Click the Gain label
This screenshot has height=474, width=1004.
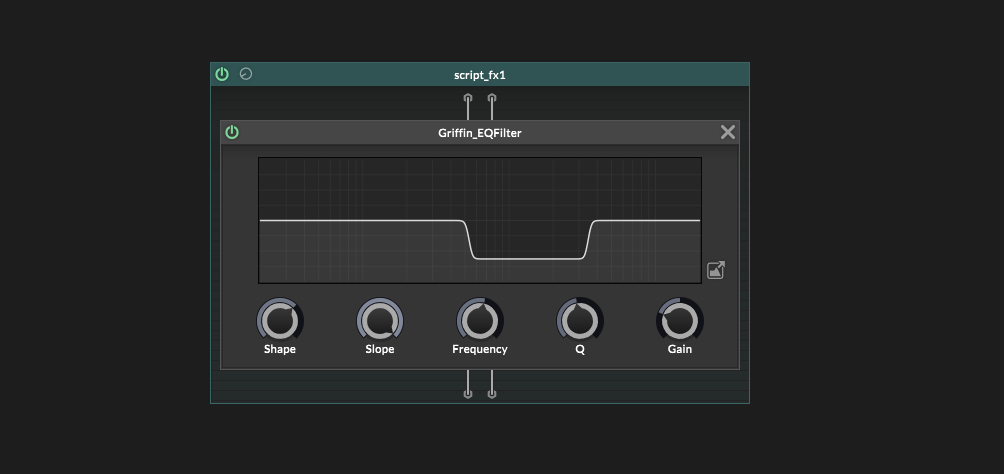(x=679, y=349)
